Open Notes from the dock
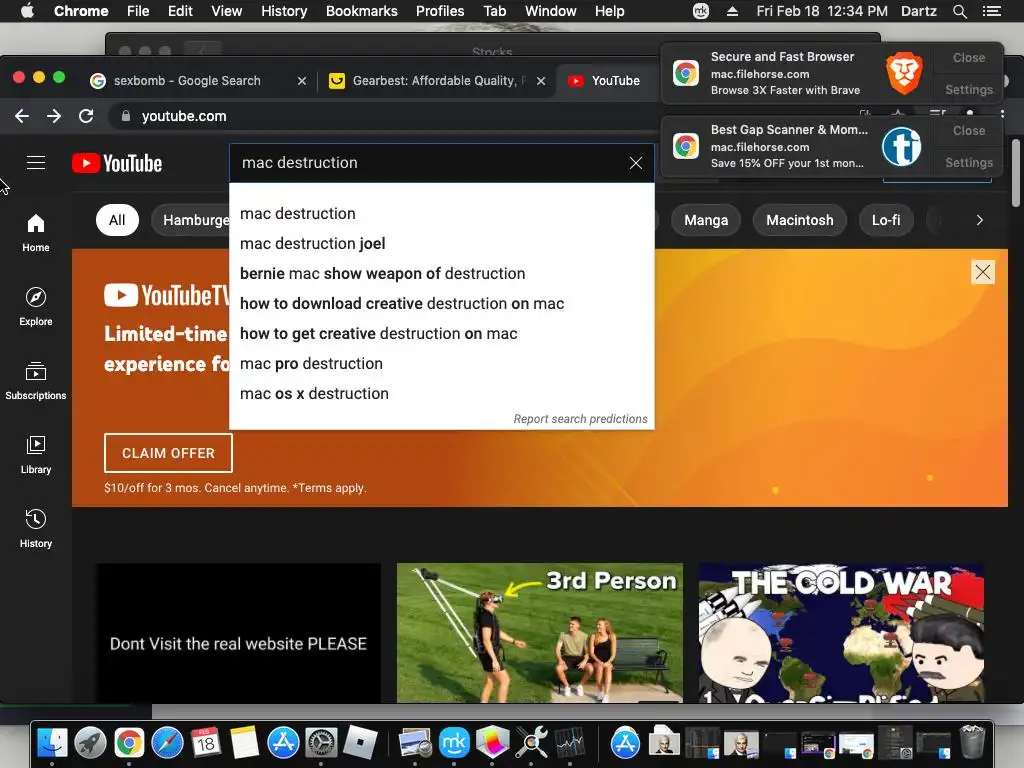This screenshot has height=768, width=1024. [x=245, y=743]
